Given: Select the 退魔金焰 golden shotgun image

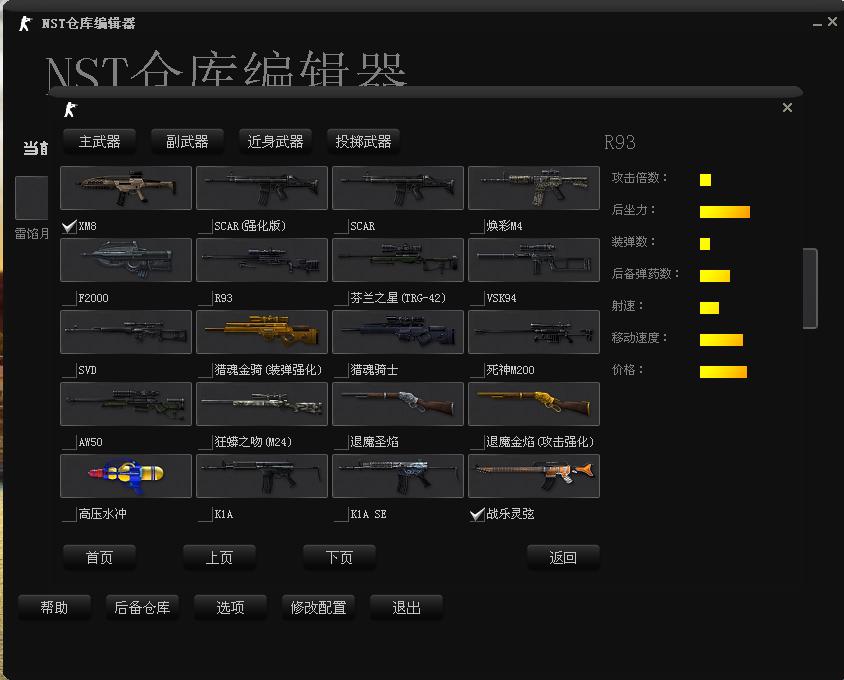Looking at the screenshot, I should tap(534, 404).
